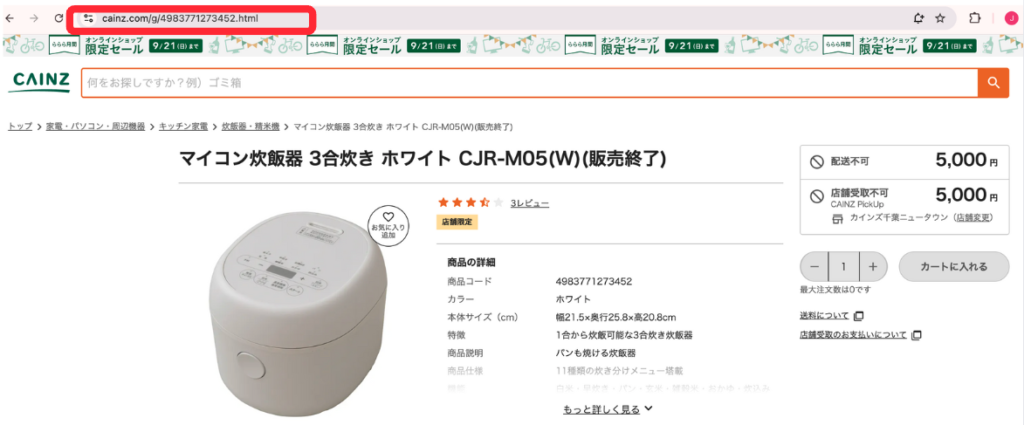Click カートに入れる add to cart button
The image size is (1024, 425).
point(954,266)
